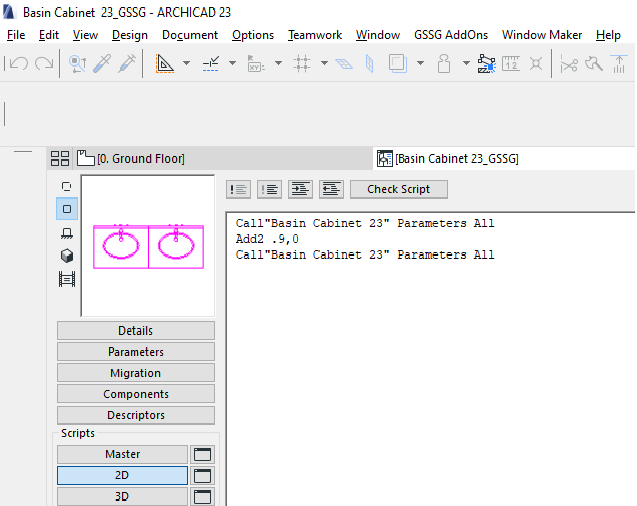Image resolution: width=637 pixels, height=506 pixels.
Task: Click the Adjust icon near toolbar end
Action: (619, 64)
